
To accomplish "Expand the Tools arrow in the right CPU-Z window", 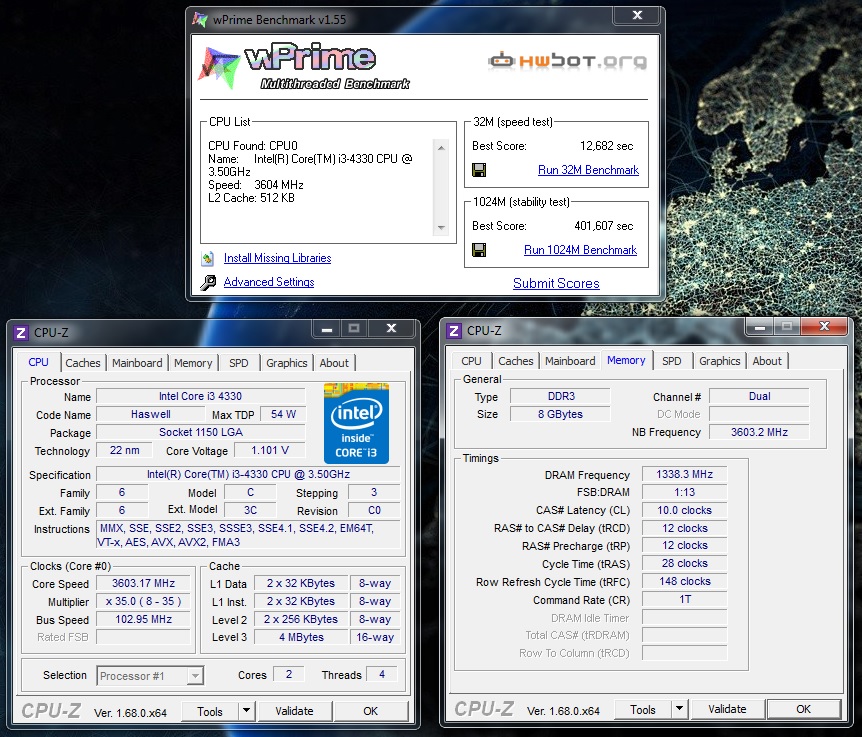I will coord(679,709).
